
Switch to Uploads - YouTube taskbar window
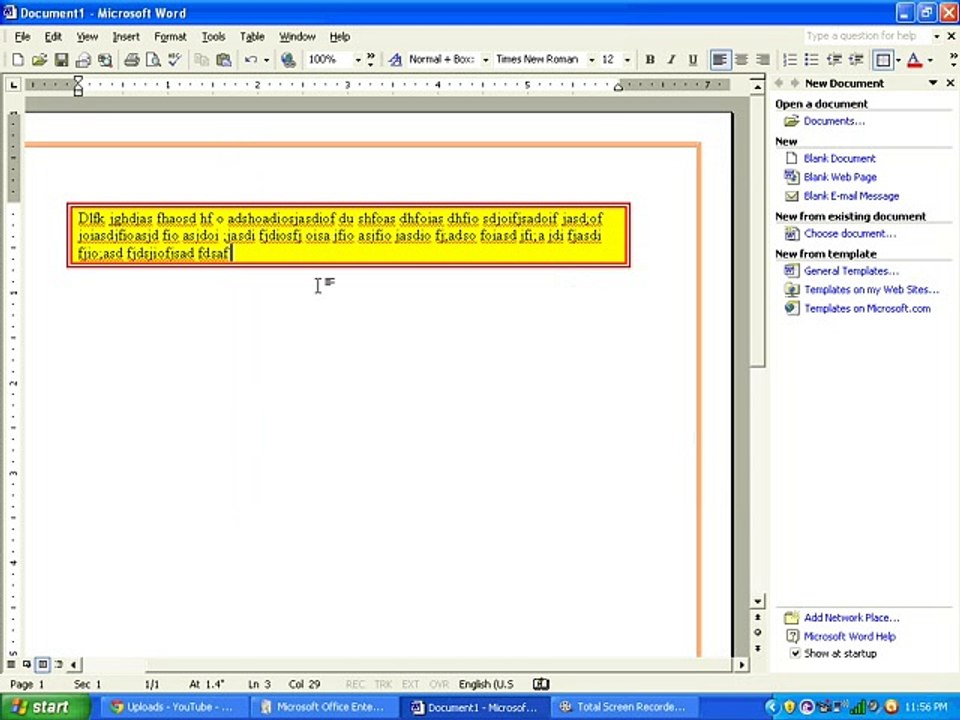[x=172, y=707]
